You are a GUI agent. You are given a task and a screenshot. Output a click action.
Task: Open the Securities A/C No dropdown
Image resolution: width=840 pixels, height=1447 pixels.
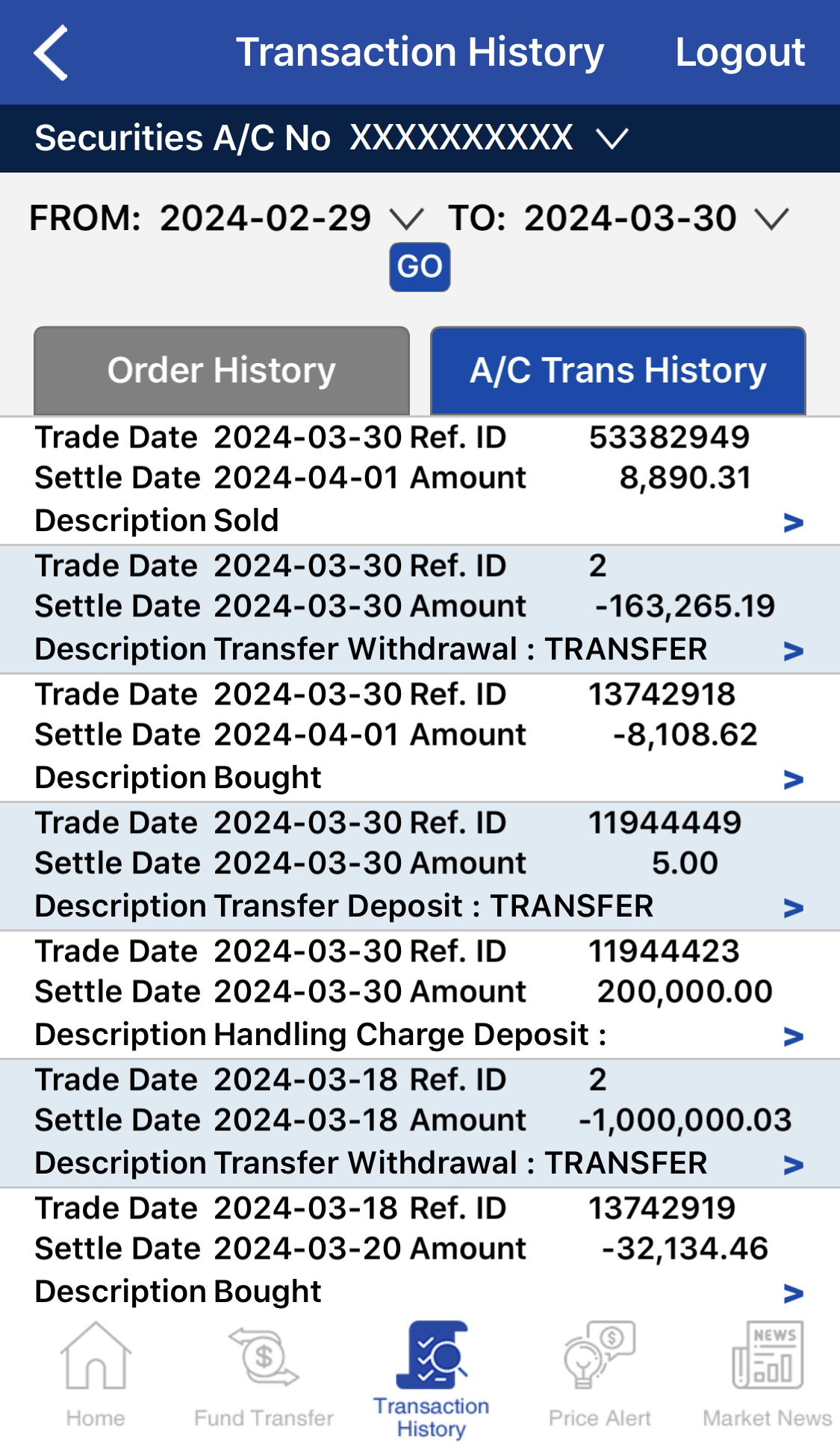coord(612,139)
